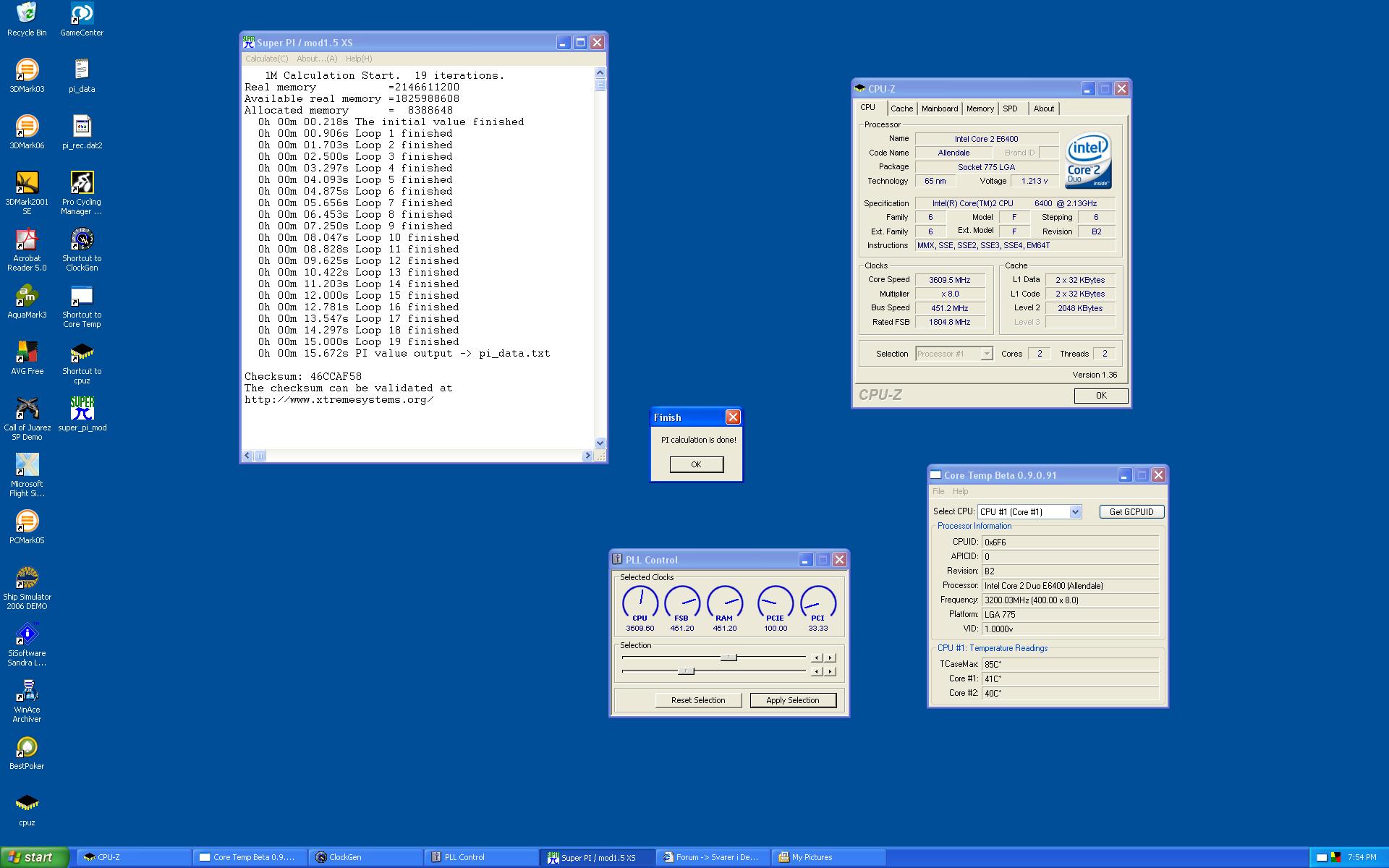Click Super PI vertical scrollbar up arrow
Viewport: 1389px width, 868px height.
(600, 72)
